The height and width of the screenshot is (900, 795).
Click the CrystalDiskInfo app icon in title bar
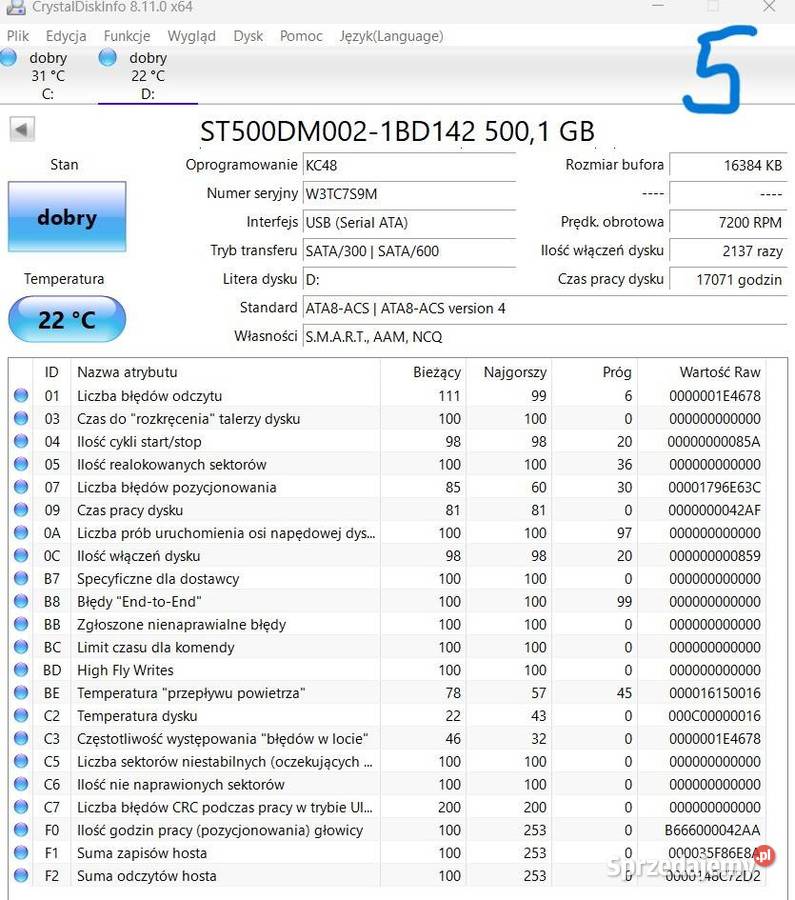tap(15, 7)
